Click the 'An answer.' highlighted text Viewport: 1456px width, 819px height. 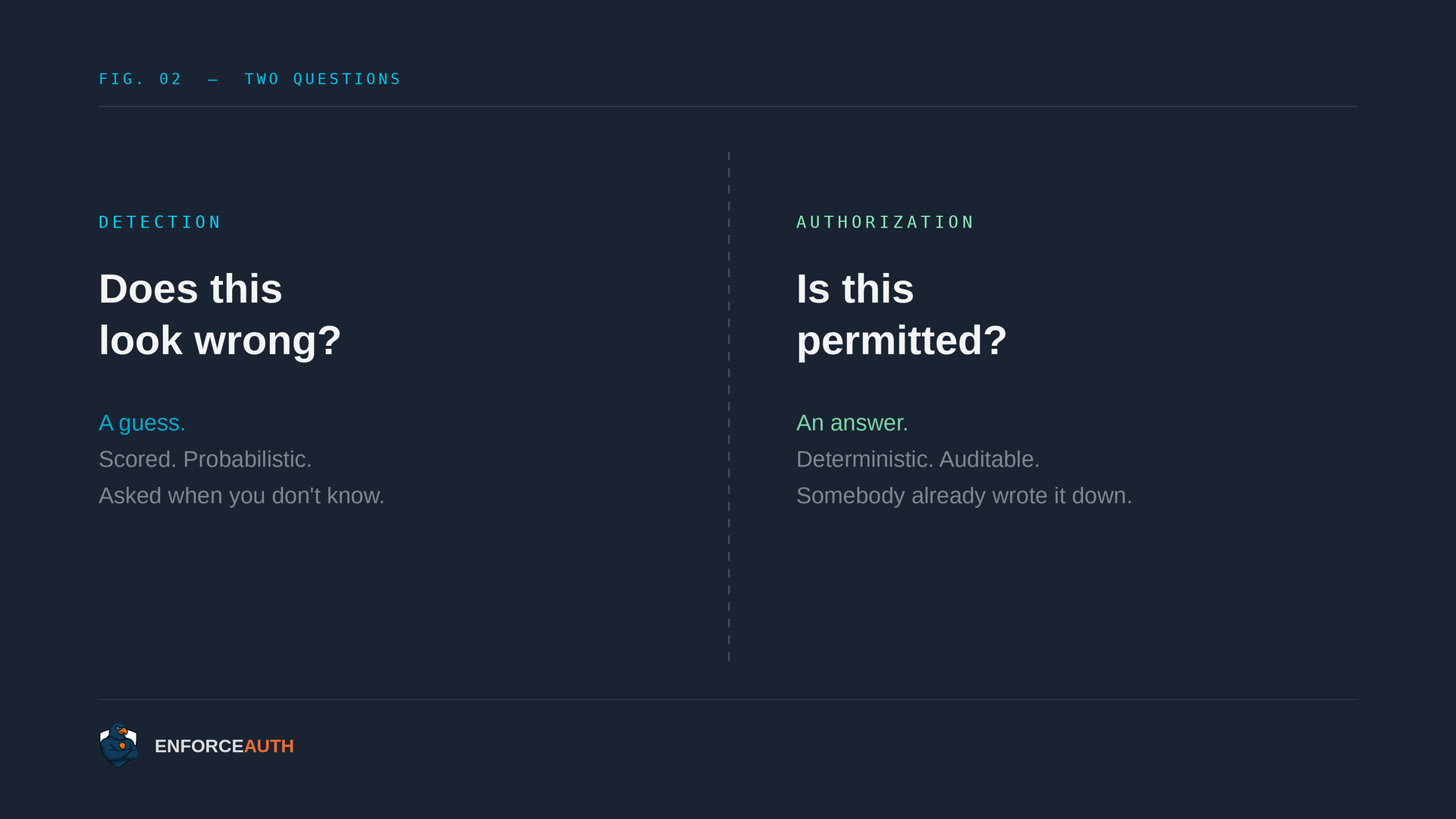click(x=852, y=423)
